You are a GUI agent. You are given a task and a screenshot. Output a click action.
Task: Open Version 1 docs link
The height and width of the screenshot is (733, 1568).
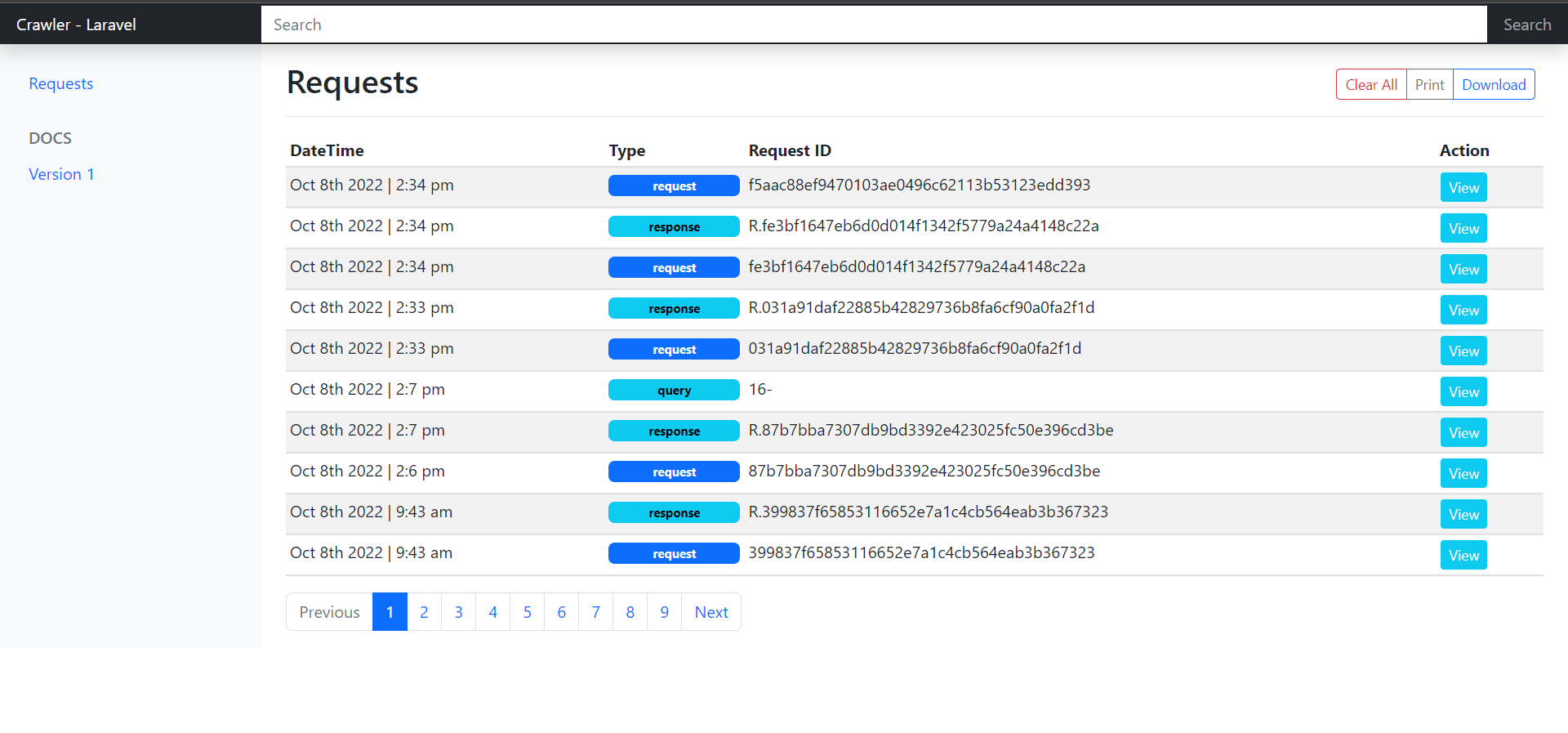click(61, 174)
